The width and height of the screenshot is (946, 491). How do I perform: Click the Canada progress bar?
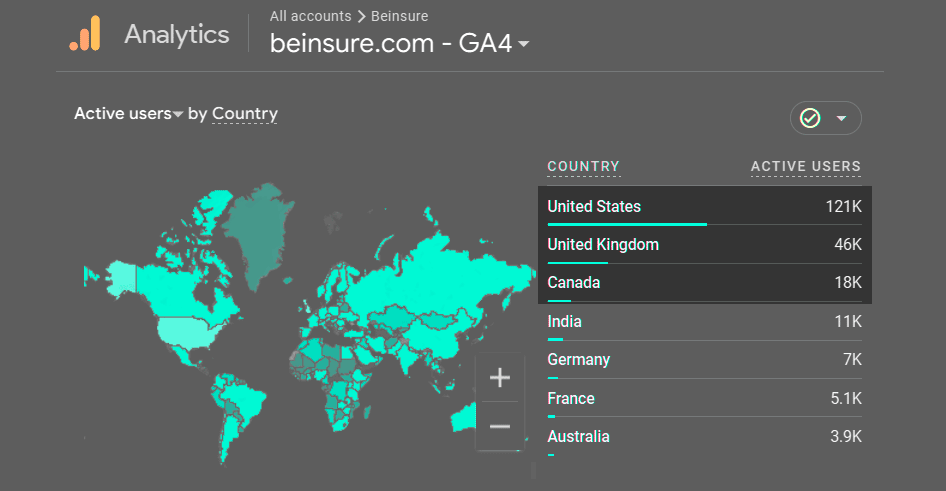tap(559, 301)
